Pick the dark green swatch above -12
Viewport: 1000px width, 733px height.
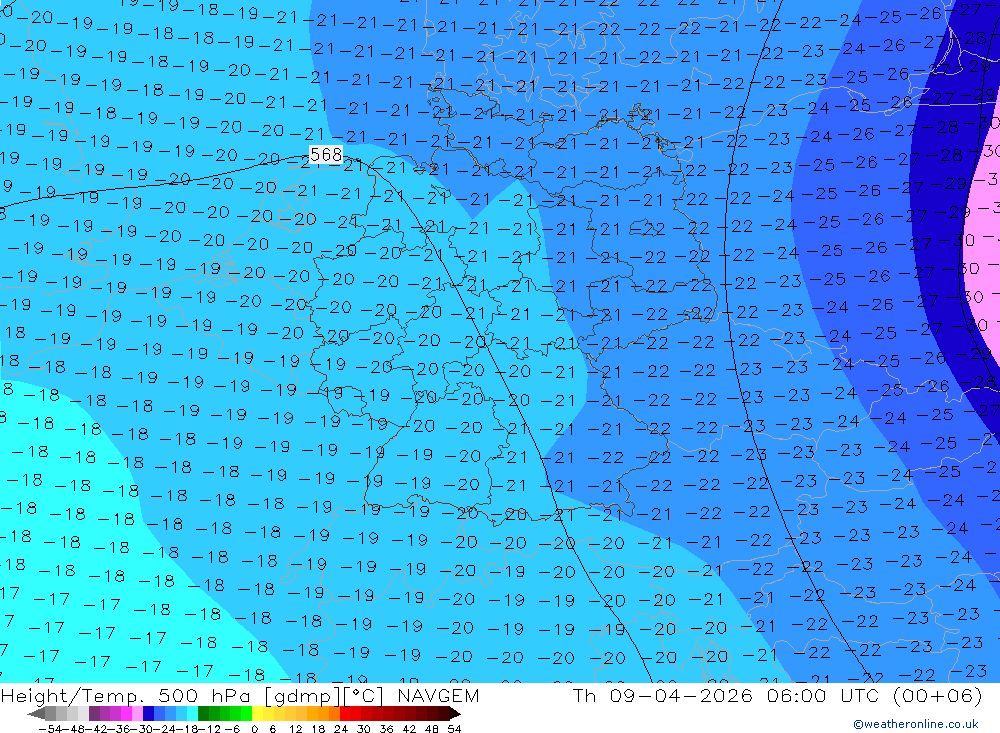[203, 714]
